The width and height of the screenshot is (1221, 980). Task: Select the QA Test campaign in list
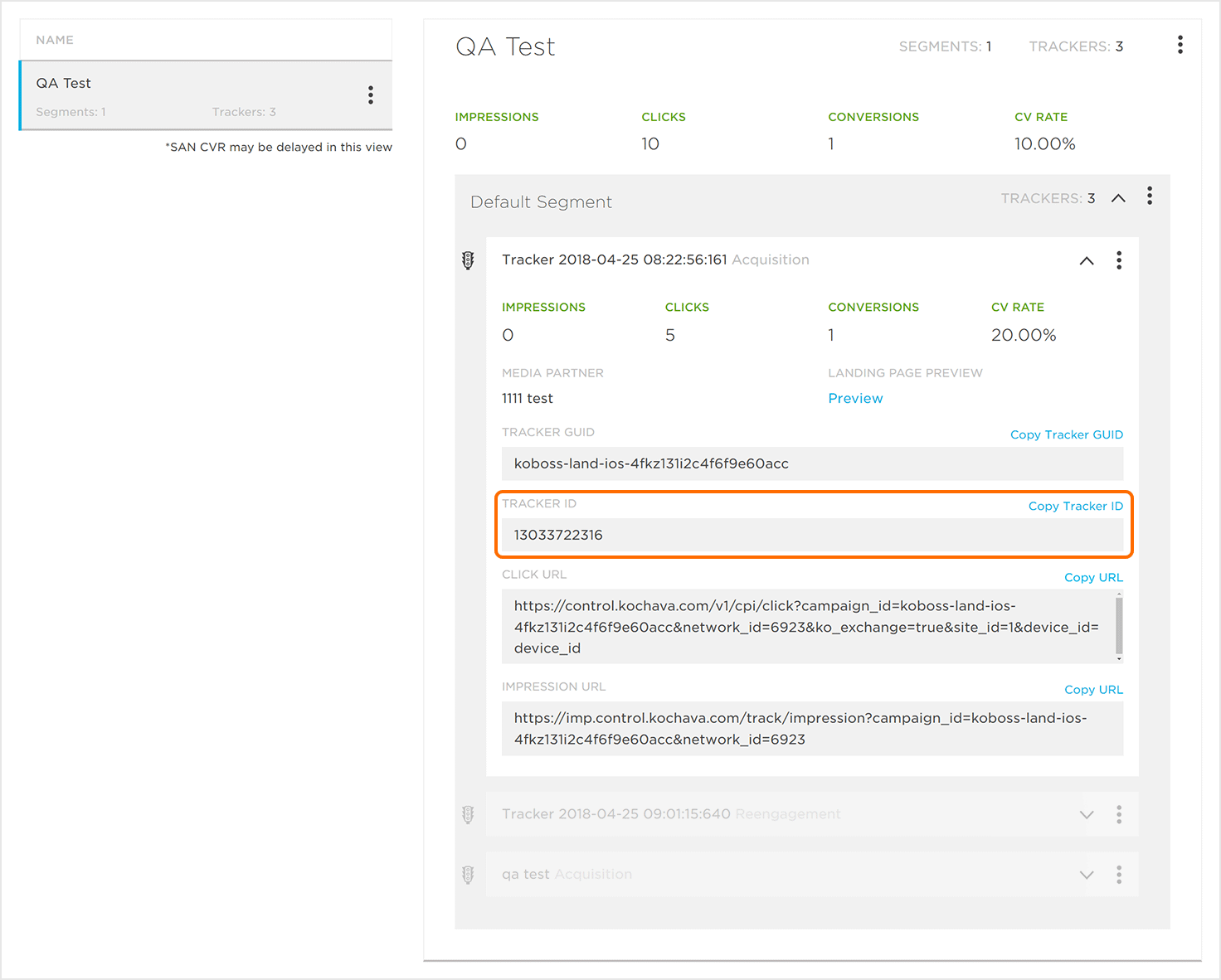click(x=206, y=95)
